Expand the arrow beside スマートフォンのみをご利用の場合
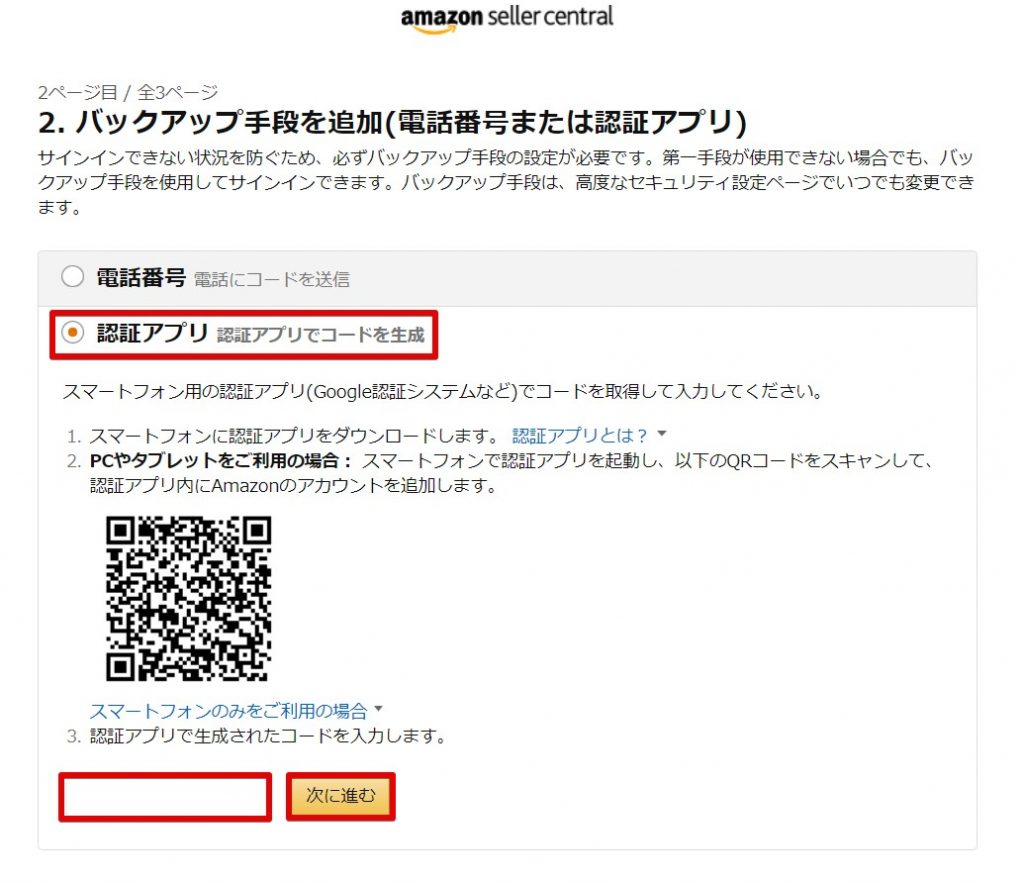The width and height of the screenshot is (1024, 883). coord(379,709)
